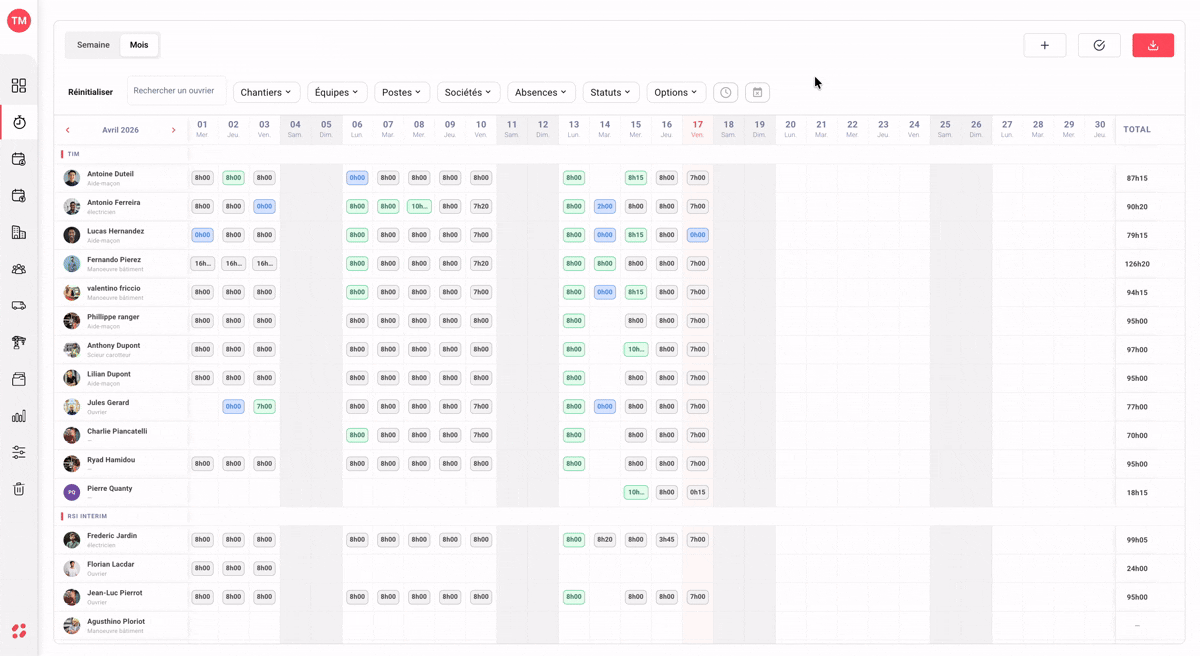This screenshot has height=656, width=1200.
Task: Open the sliders settings icon in sidebar
Action: point(19,452)
